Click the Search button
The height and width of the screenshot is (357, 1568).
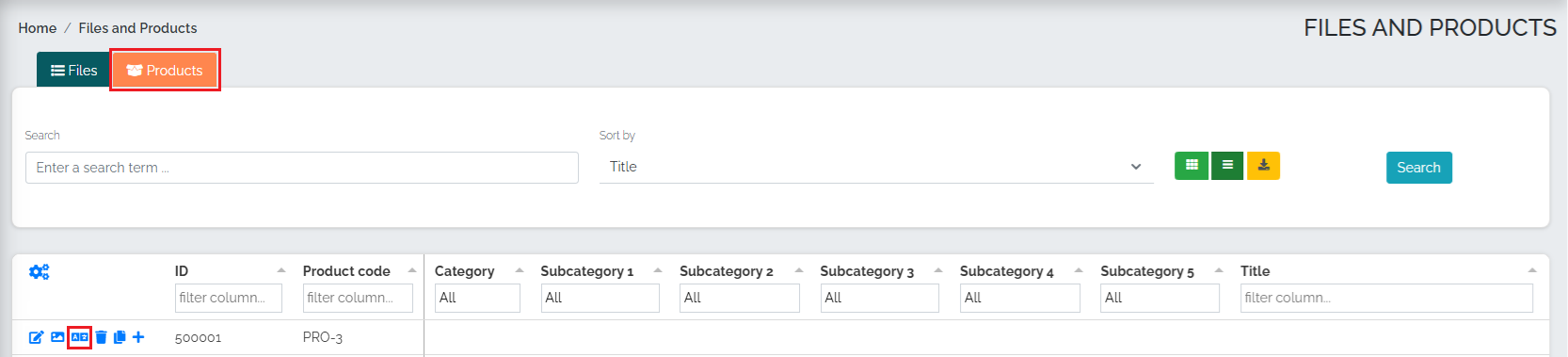(1418, 168)
